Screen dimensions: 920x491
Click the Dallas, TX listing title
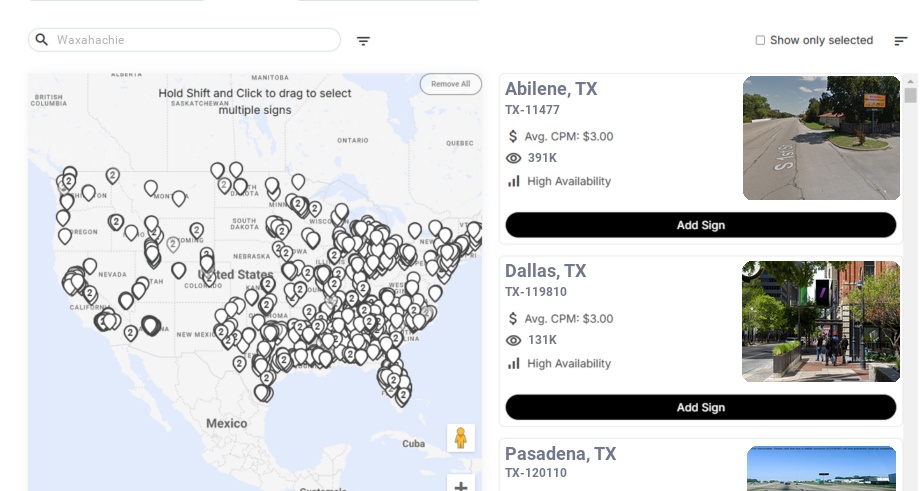click(x=545, y=271)
